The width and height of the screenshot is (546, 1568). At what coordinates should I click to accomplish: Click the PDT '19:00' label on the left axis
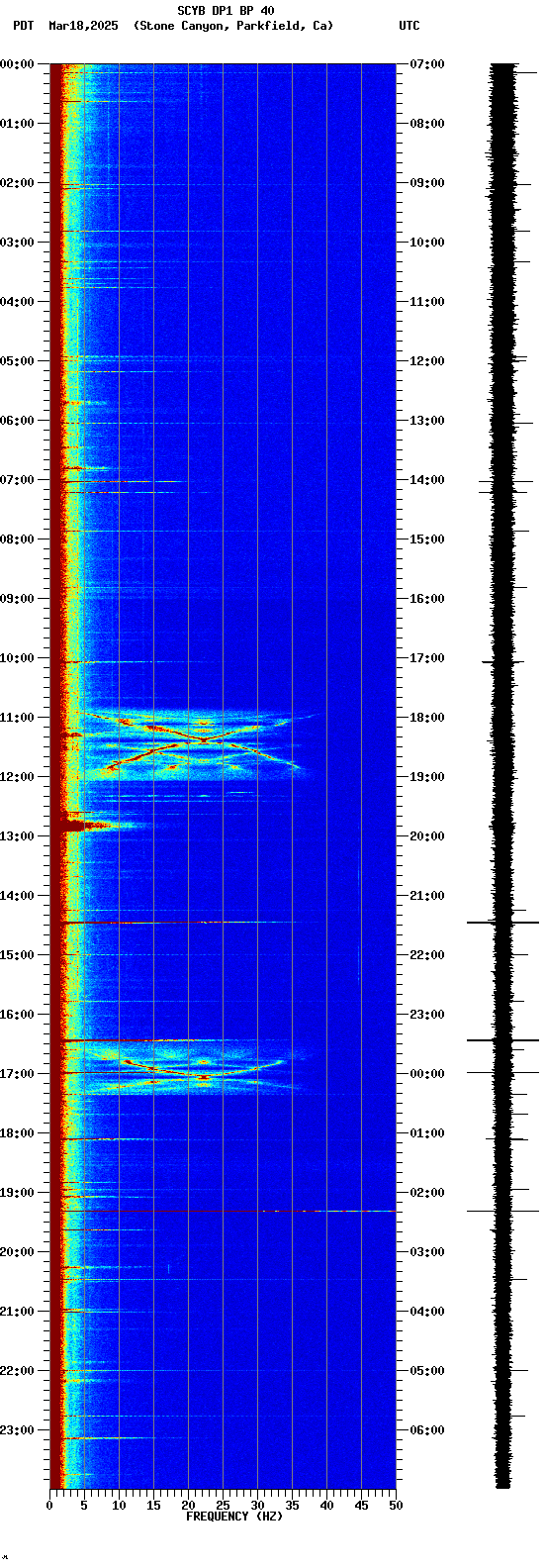click(x=18, y=1193)
